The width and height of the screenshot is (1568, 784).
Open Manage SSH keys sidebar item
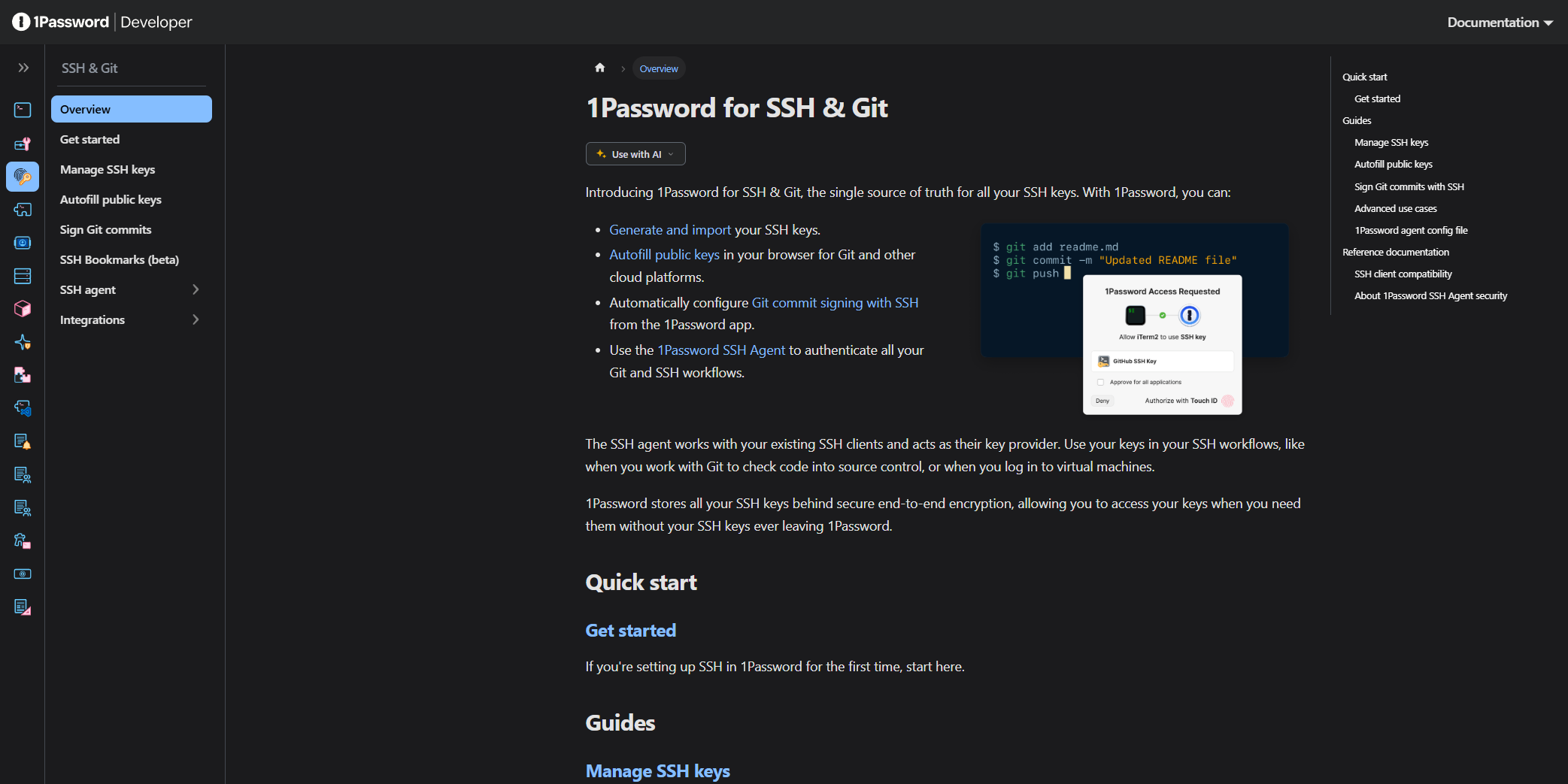click(x=131, y=169)
